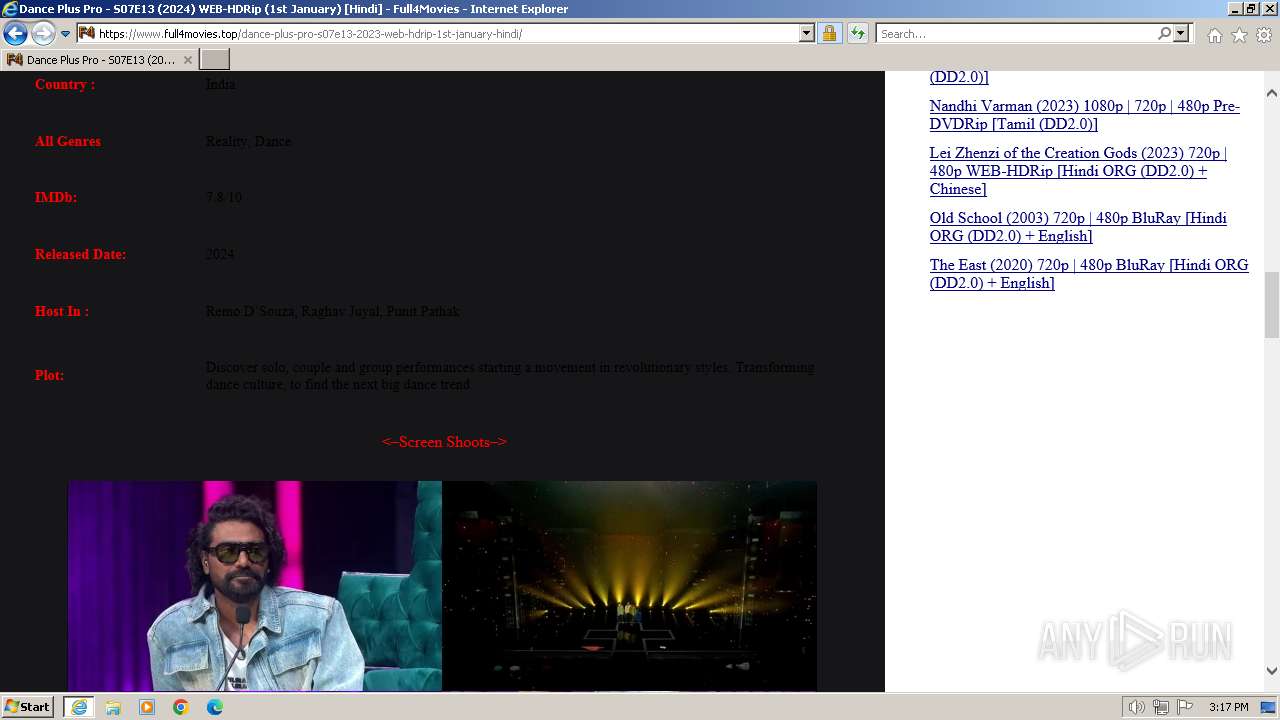
Task: Launch Google Chrome from taskbar
Action: coord(181,707)
